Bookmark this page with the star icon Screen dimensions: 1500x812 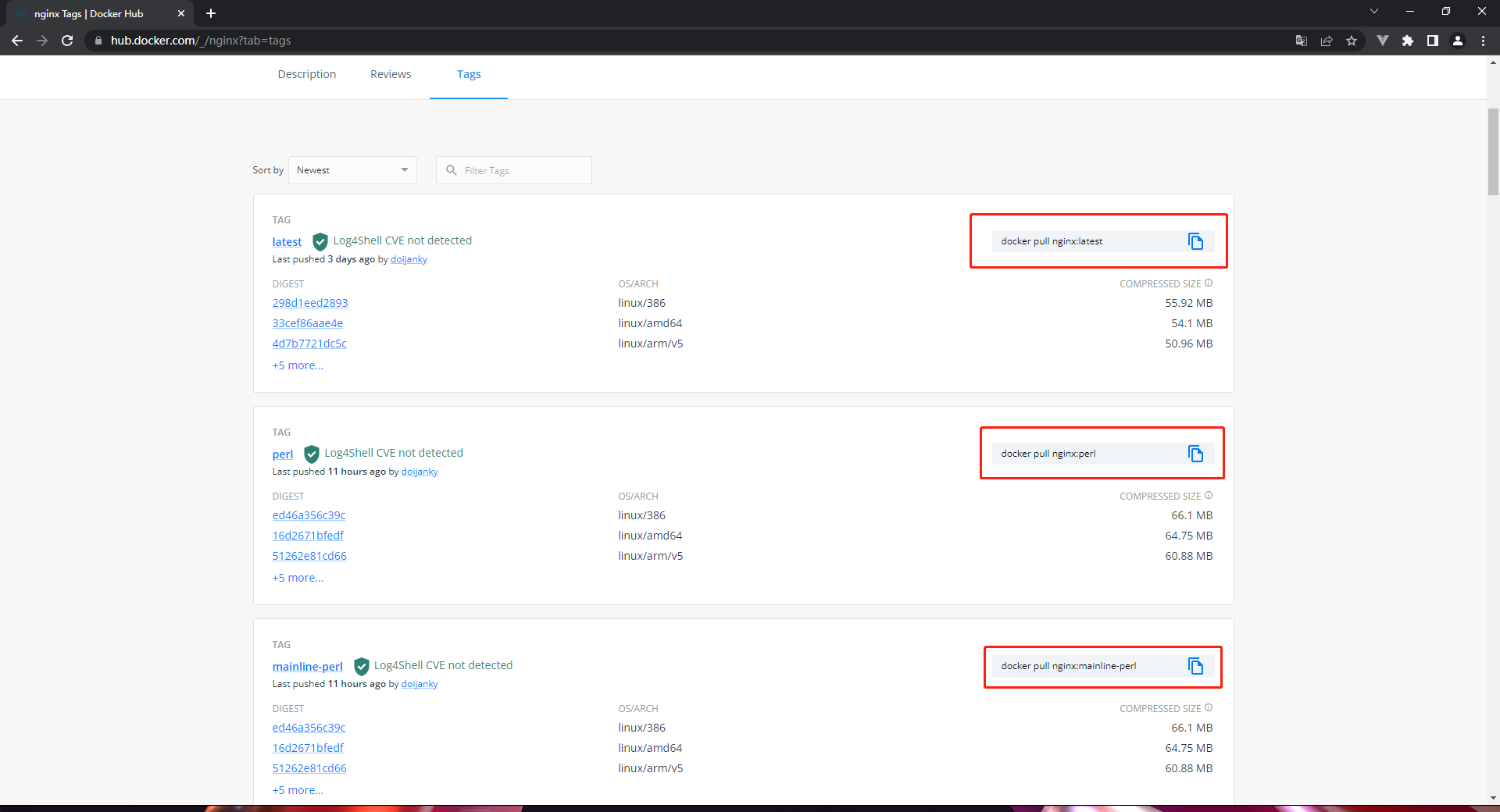tap(1352, 41)
